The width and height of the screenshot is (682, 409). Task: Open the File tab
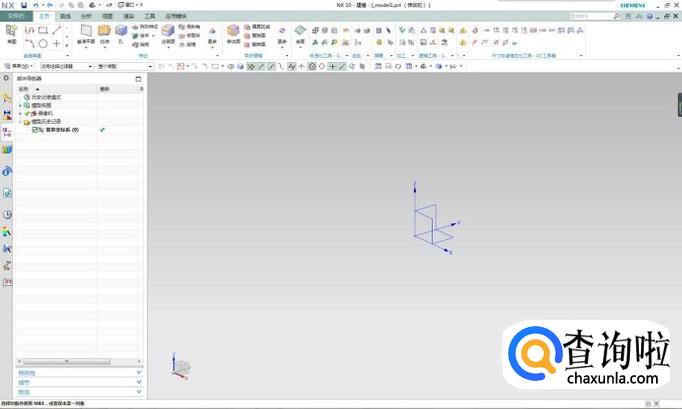(16, 16)
